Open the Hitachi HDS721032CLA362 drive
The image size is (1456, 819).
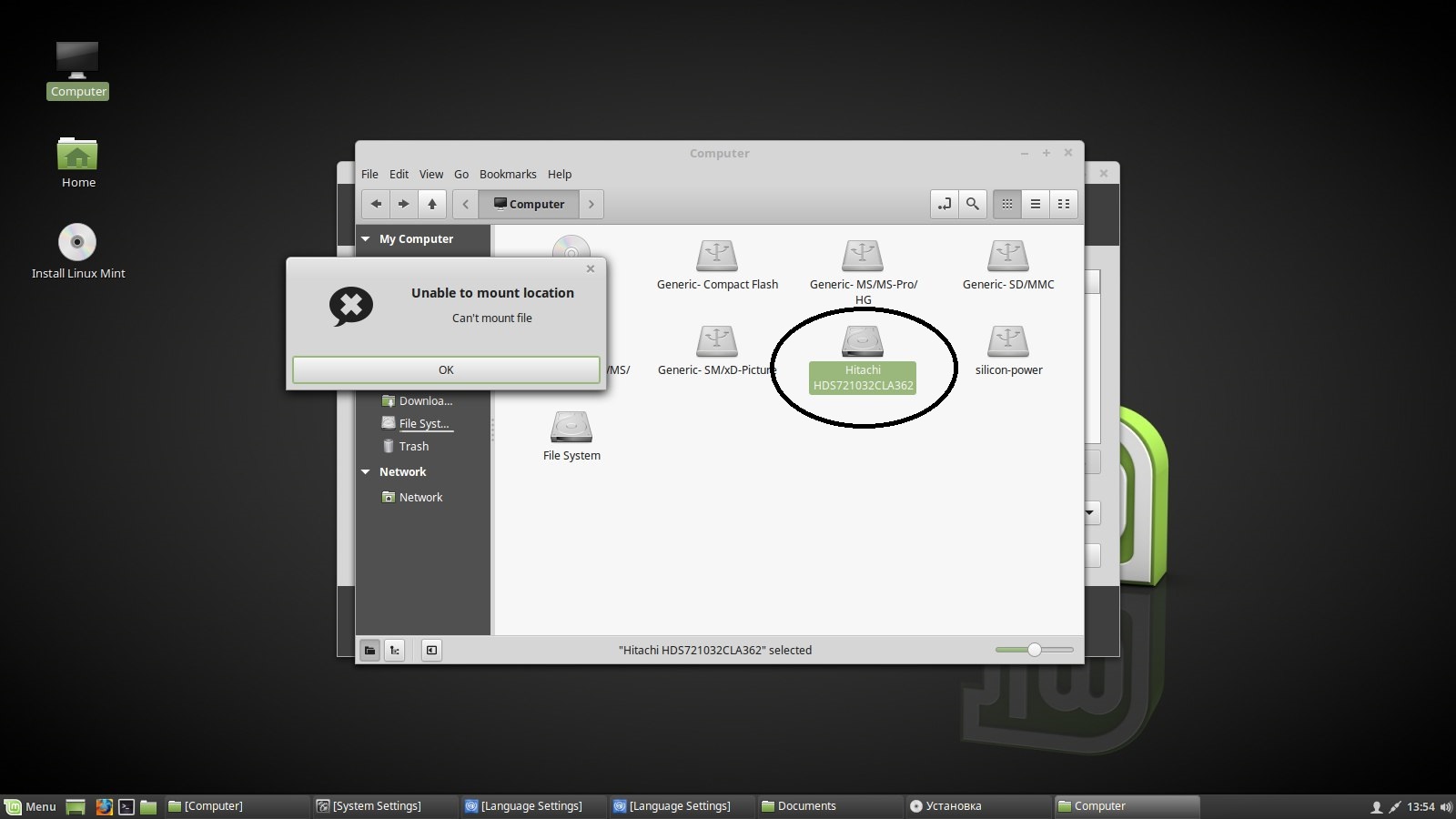(x=862, y=343)
